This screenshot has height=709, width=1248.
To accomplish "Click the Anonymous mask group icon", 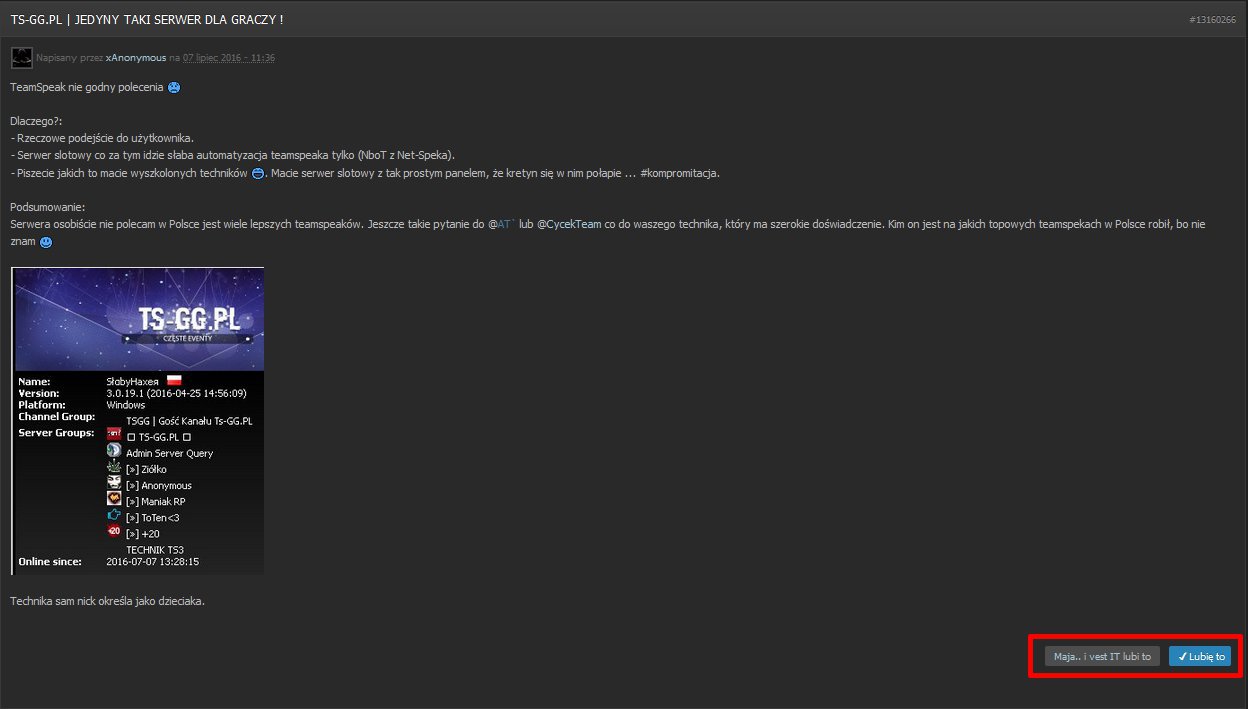I will (x=114, y=483).
